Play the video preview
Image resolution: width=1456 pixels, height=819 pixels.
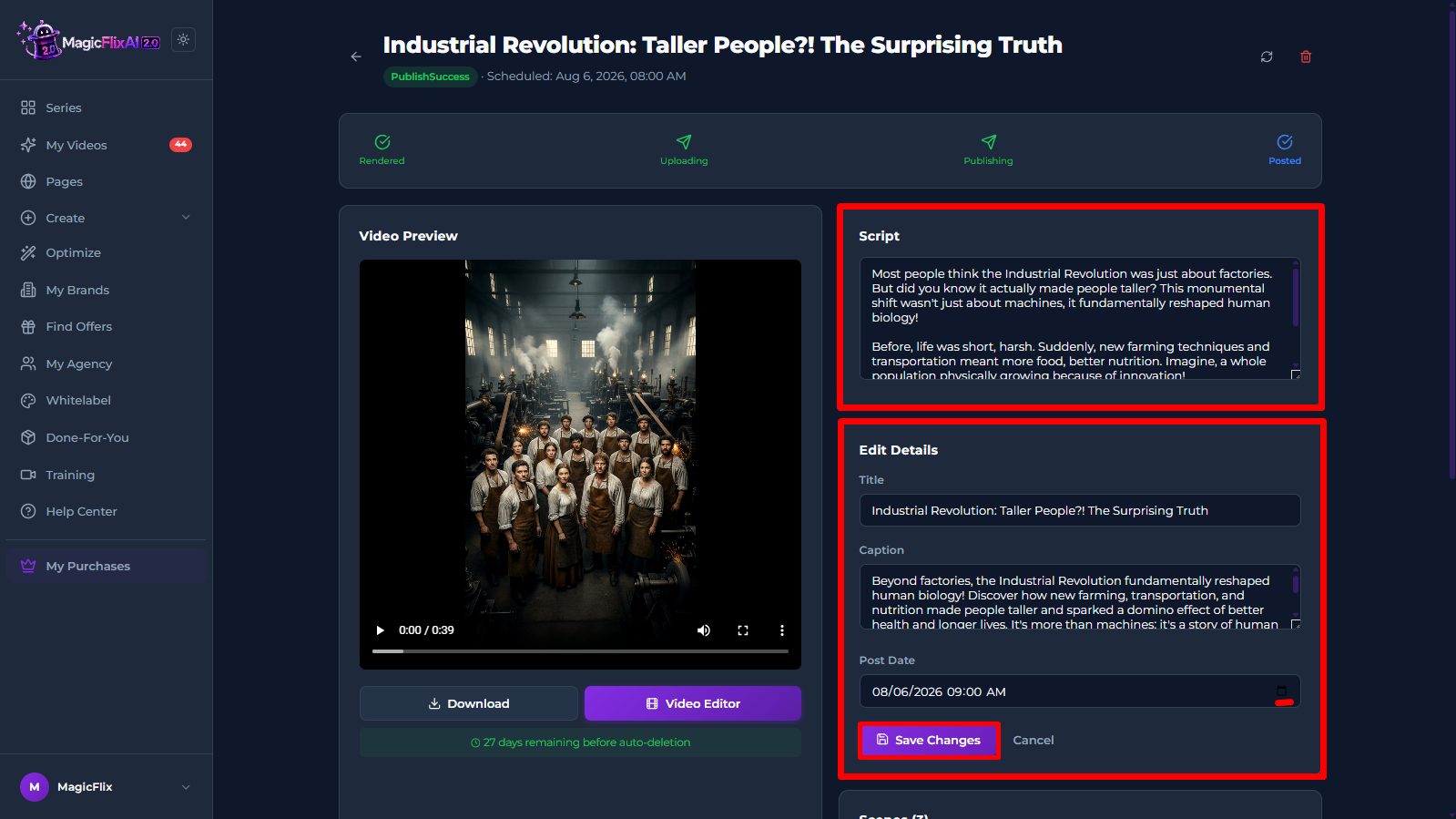(x=381, y=630)
